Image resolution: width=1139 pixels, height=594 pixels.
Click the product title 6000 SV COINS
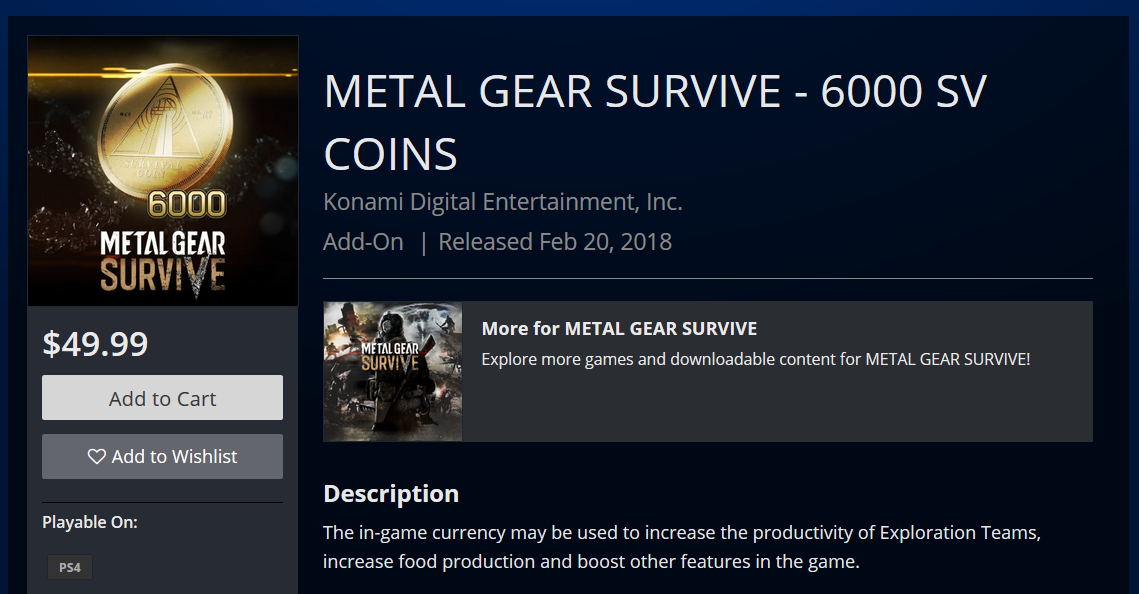point(655,122)
